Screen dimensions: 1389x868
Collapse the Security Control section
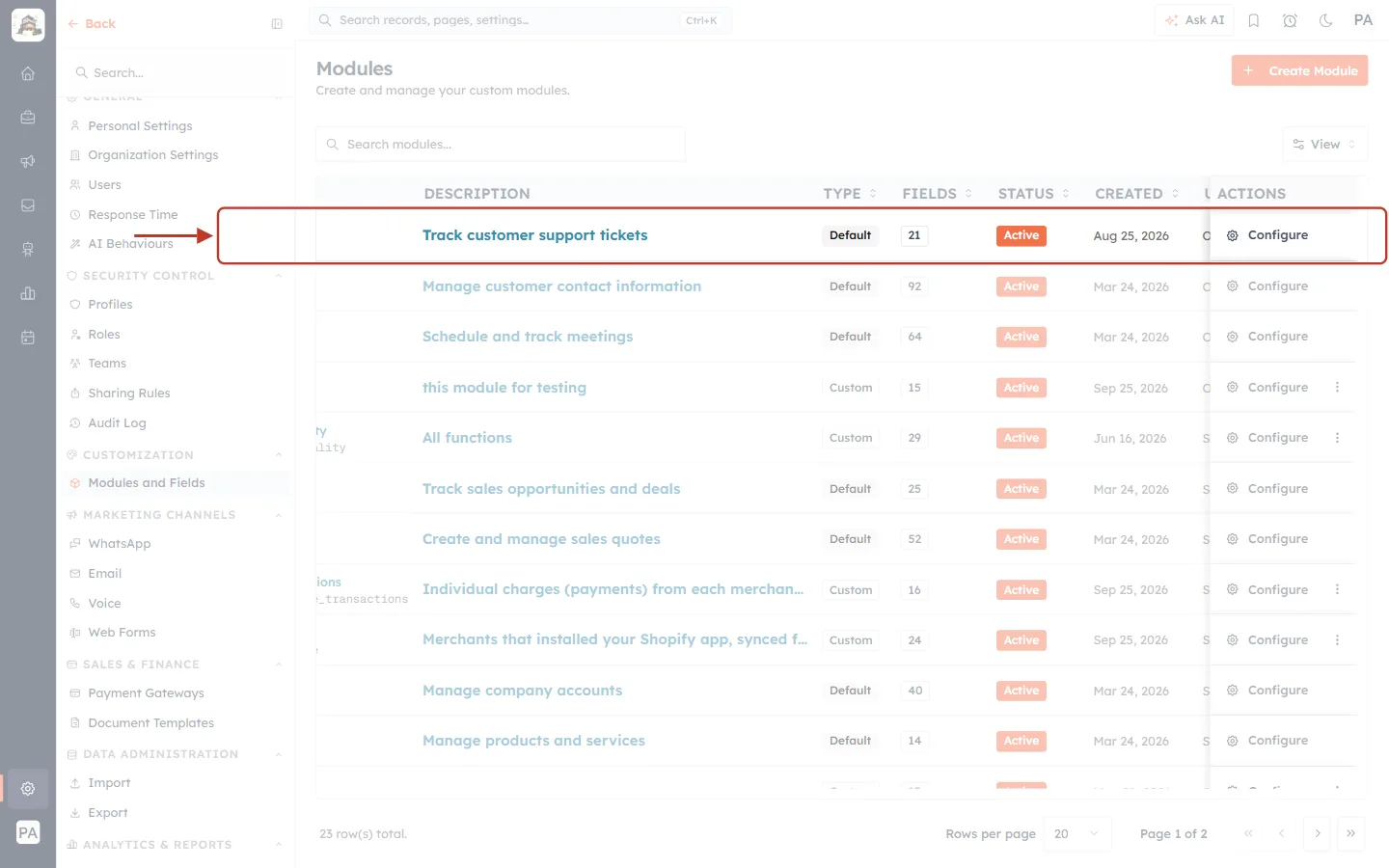coord(279,276)
